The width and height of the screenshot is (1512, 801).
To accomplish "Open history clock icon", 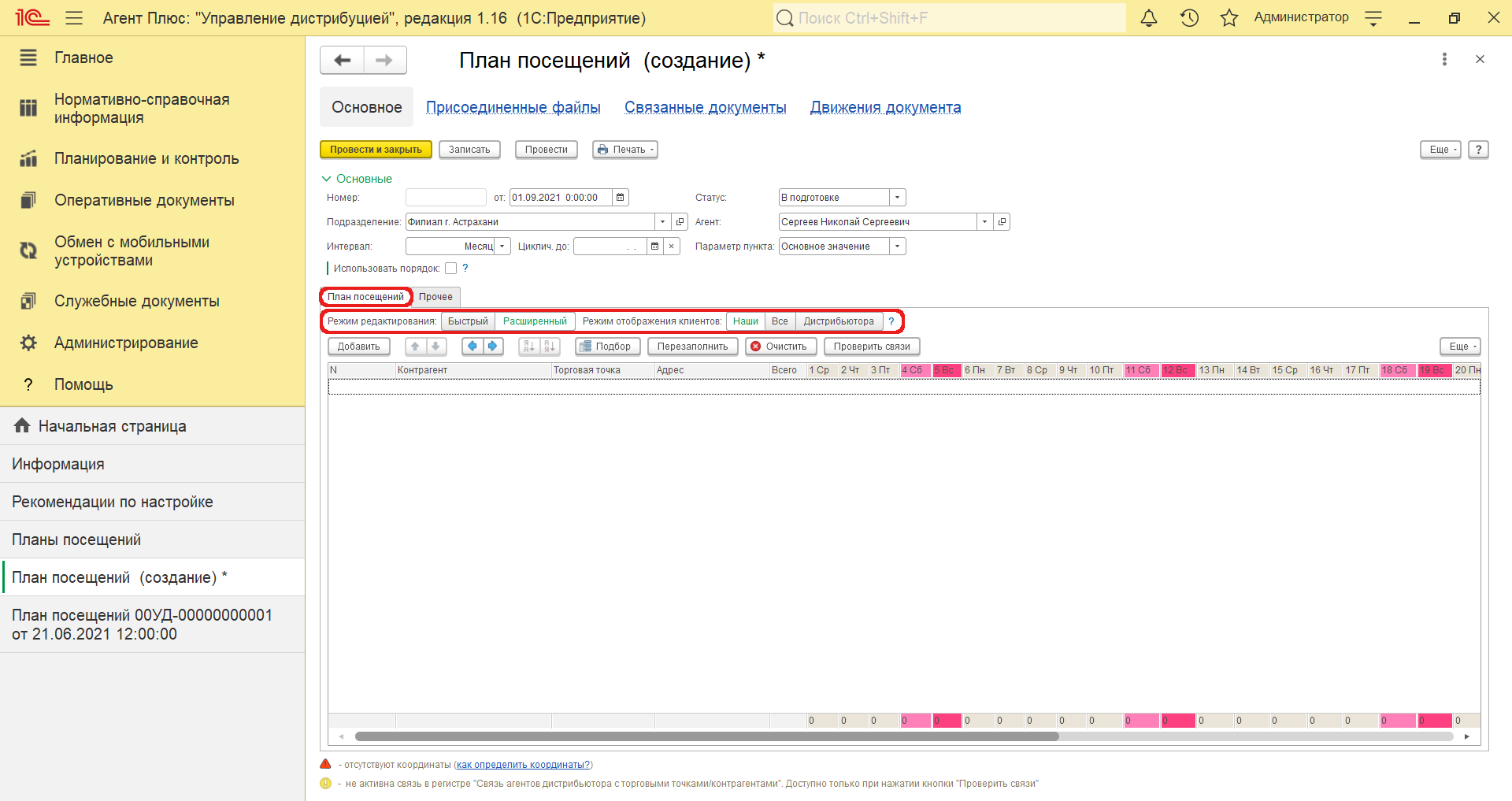I will pos(1189,17).
